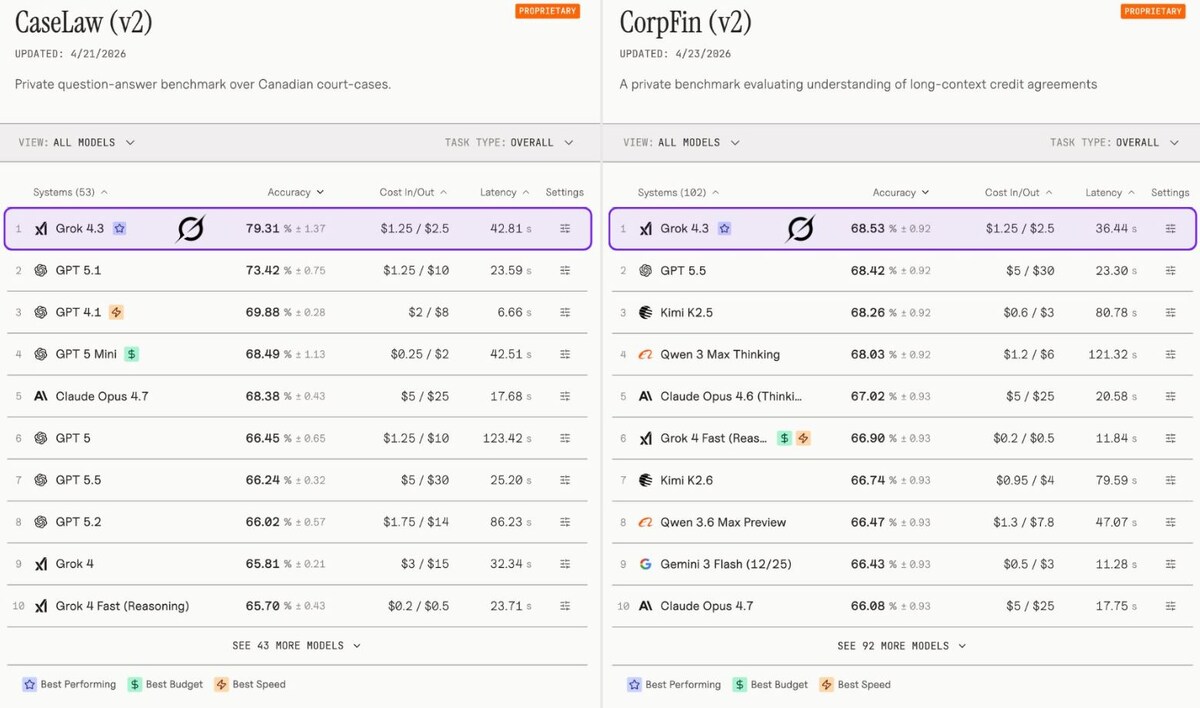Sort CorpFin table by Accuracy column
The height and width of the screenshot is (708, 1200).
901,192
